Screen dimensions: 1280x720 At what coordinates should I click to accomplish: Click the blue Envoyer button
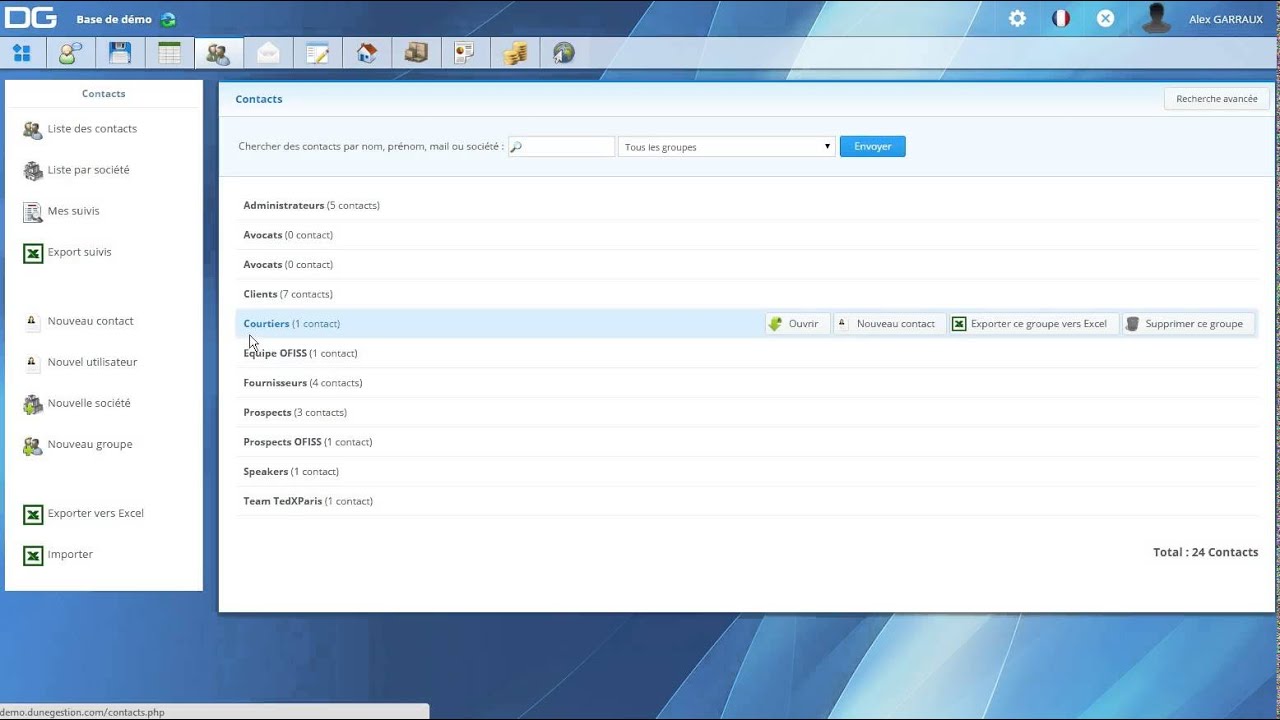[x=872, y=146]
